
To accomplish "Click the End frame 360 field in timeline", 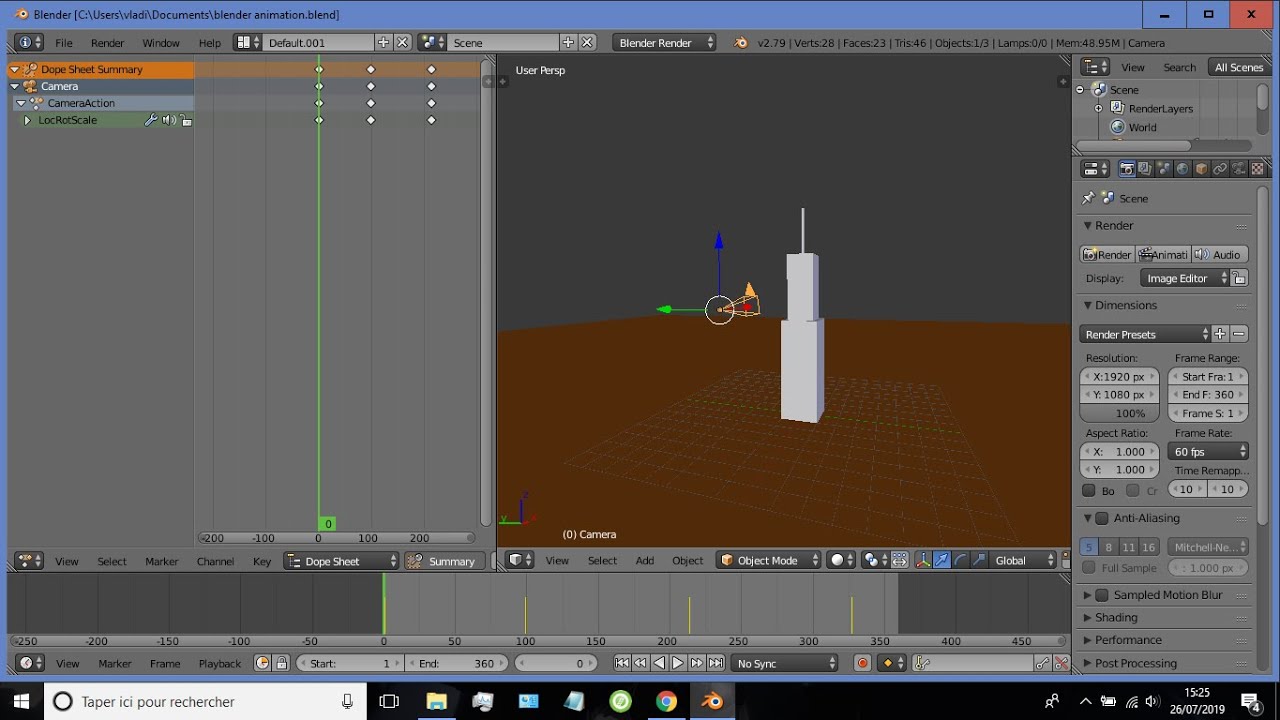I will (x=458, y=663).
